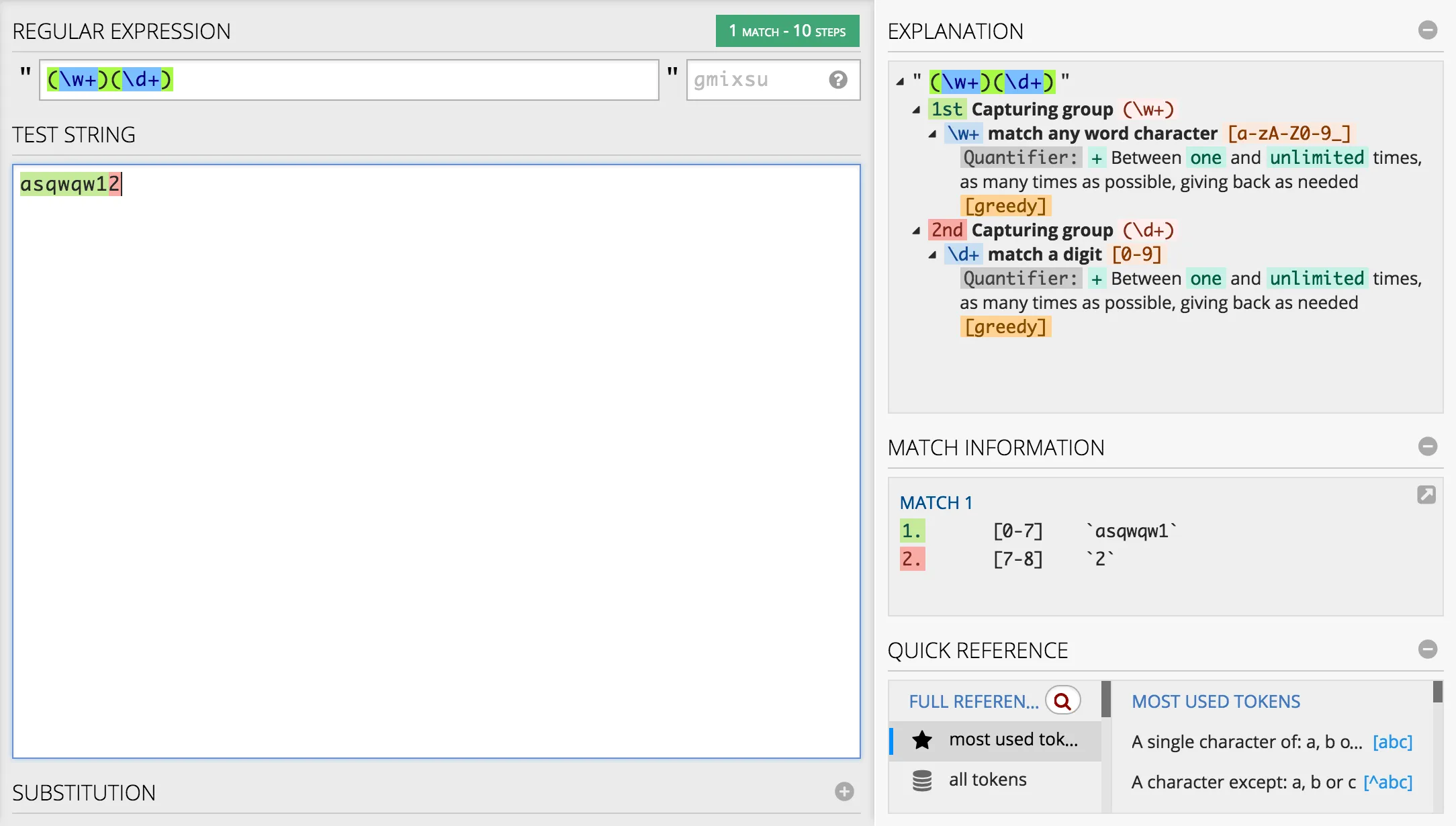Click the [^abc] character except token
The image size is (1456, 826).
click(1387, 782)
